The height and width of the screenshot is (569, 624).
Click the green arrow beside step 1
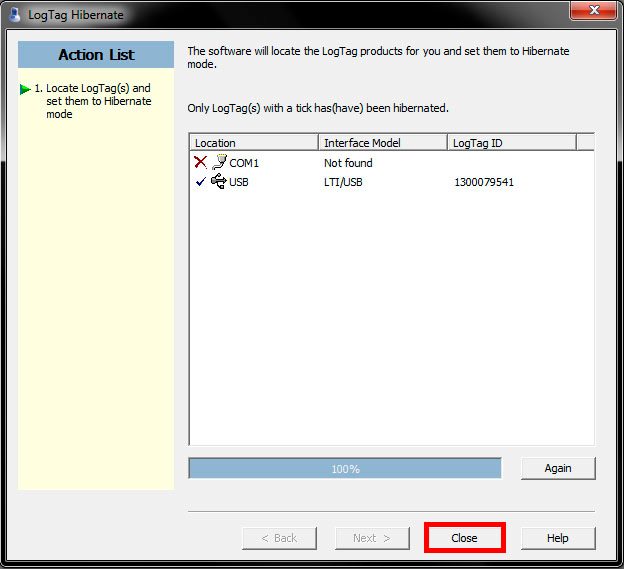25,89
